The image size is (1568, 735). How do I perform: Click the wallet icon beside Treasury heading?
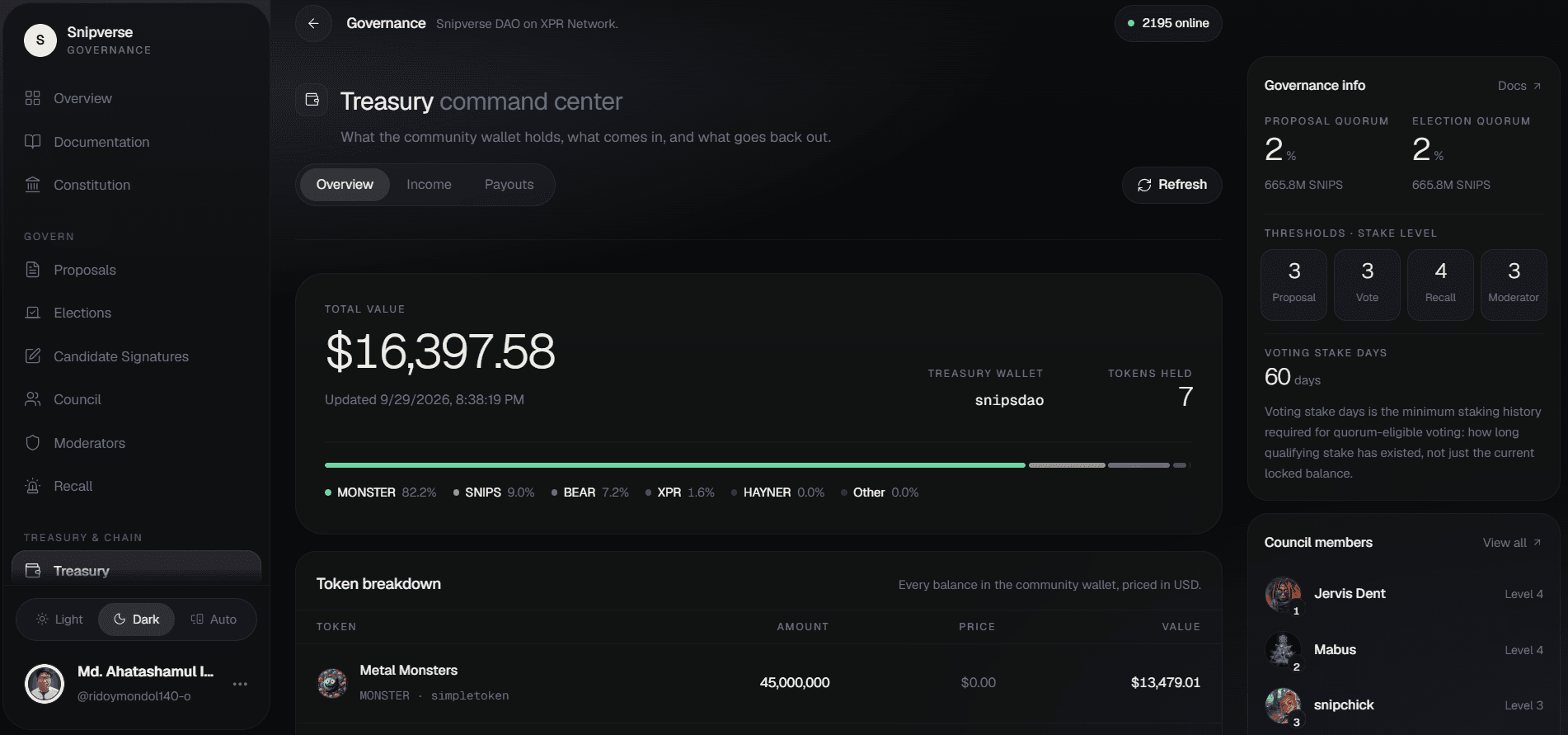point(312,100)
